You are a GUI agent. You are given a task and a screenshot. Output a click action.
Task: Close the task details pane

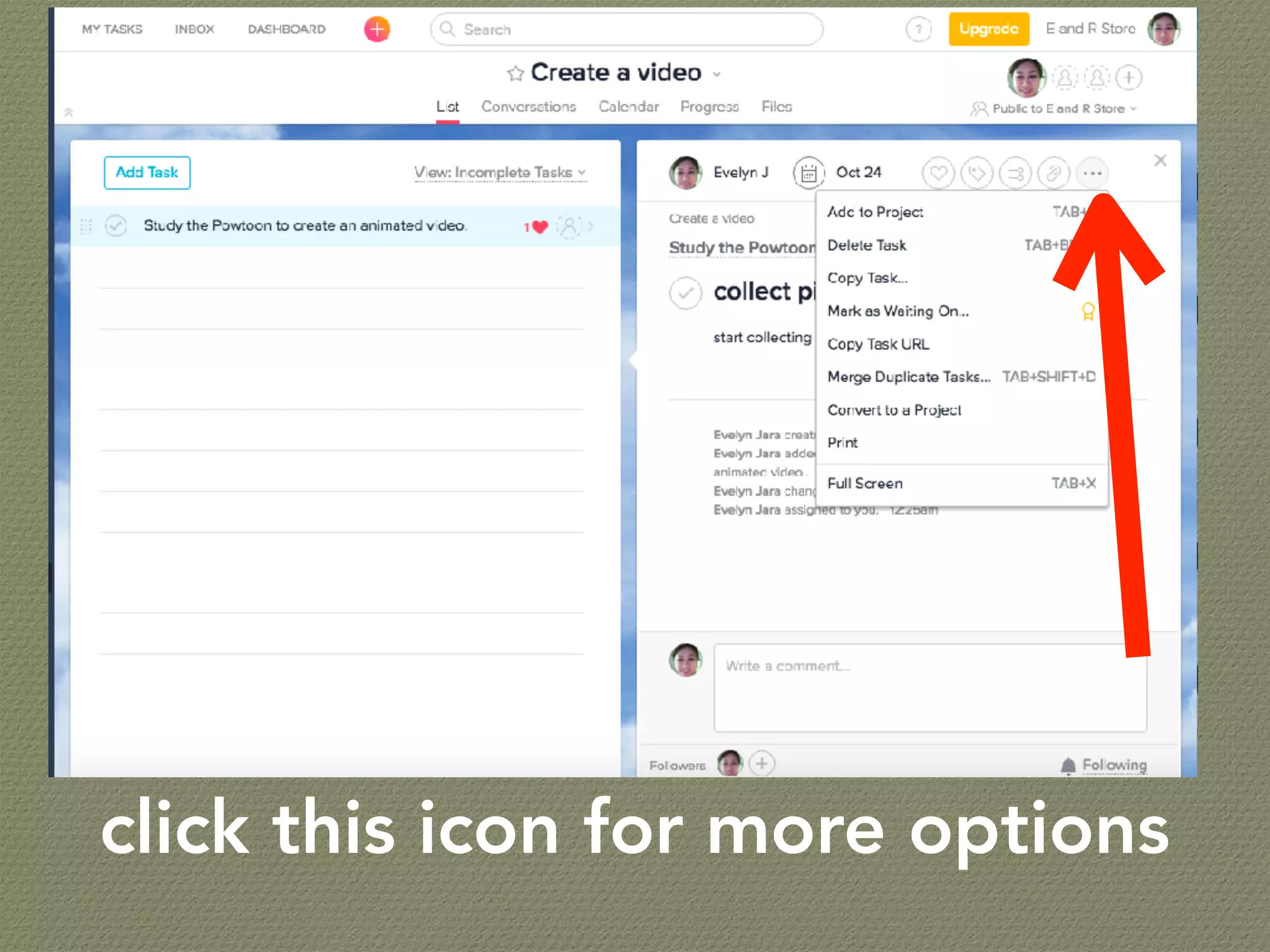tap(1160, 161)
